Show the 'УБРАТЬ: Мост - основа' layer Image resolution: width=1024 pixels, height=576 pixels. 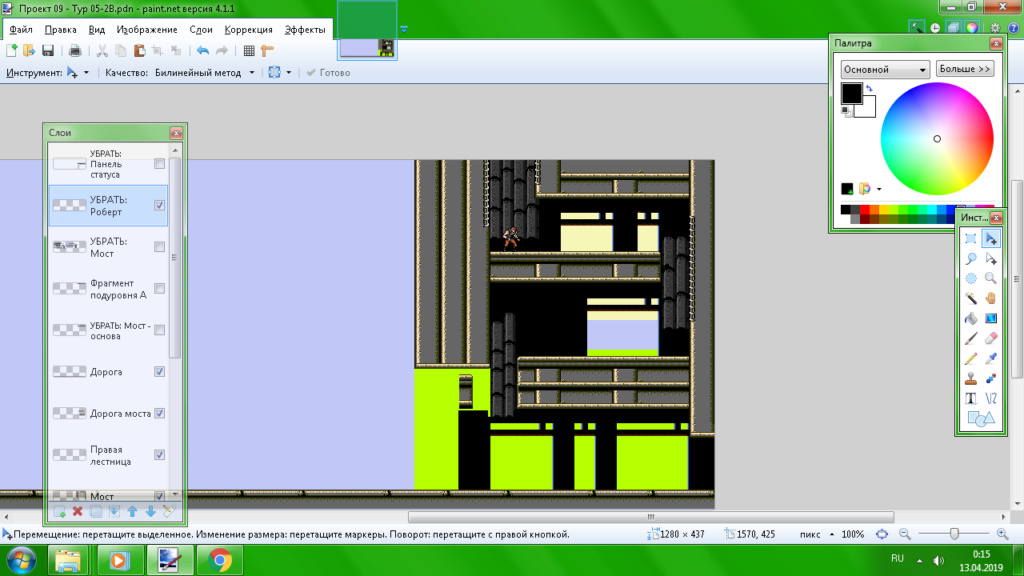pos(159,330)
